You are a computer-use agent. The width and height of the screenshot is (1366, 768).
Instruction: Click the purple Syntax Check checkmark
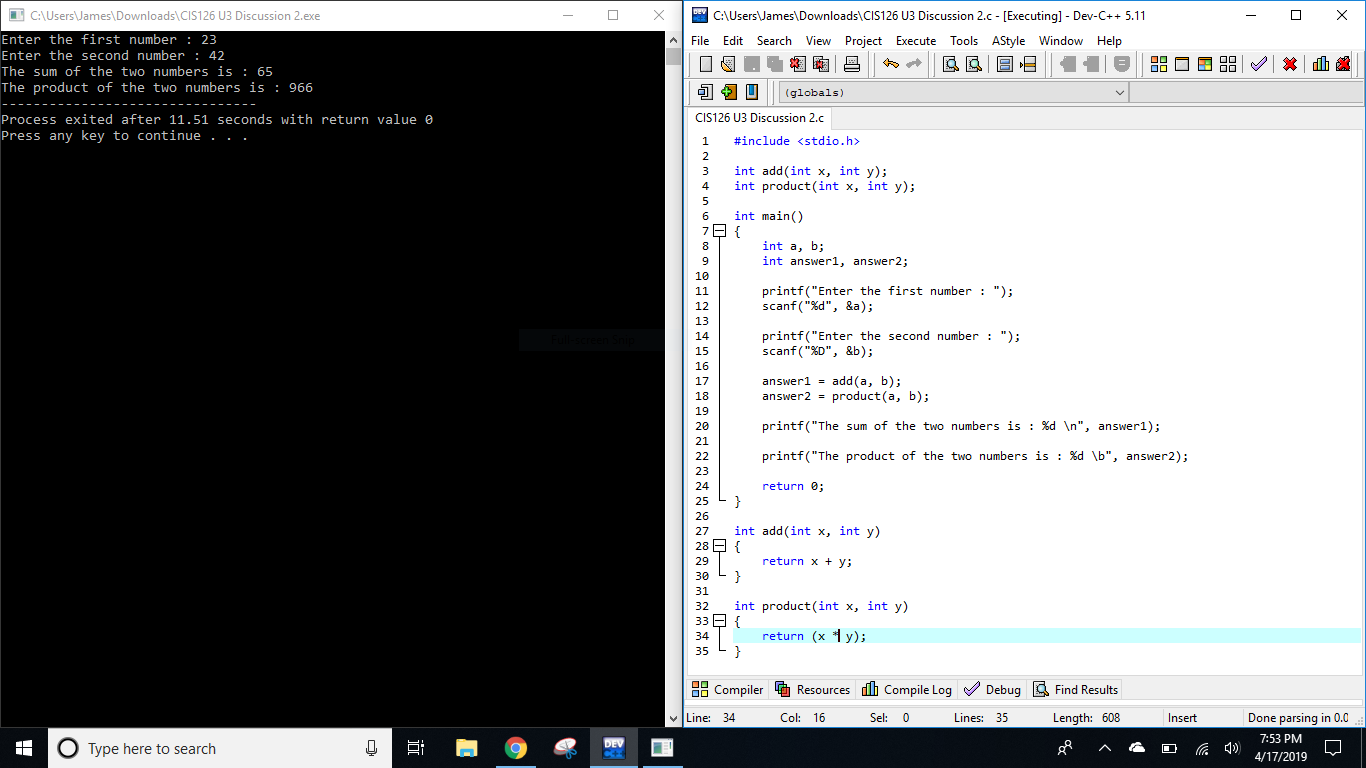[x=1259, y=64]
